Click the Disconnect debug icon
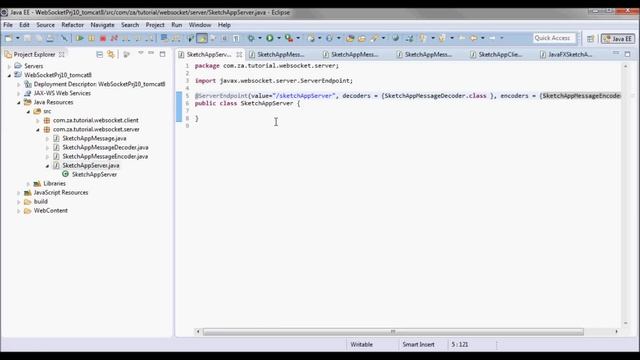 [114, 38]
